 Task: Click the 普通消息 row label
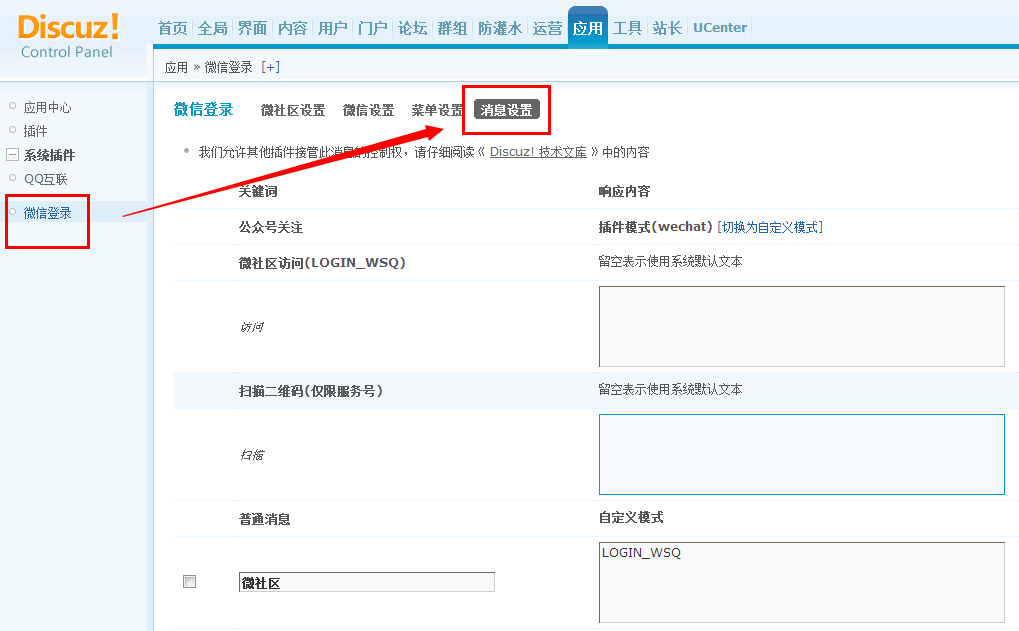[264, 519]
